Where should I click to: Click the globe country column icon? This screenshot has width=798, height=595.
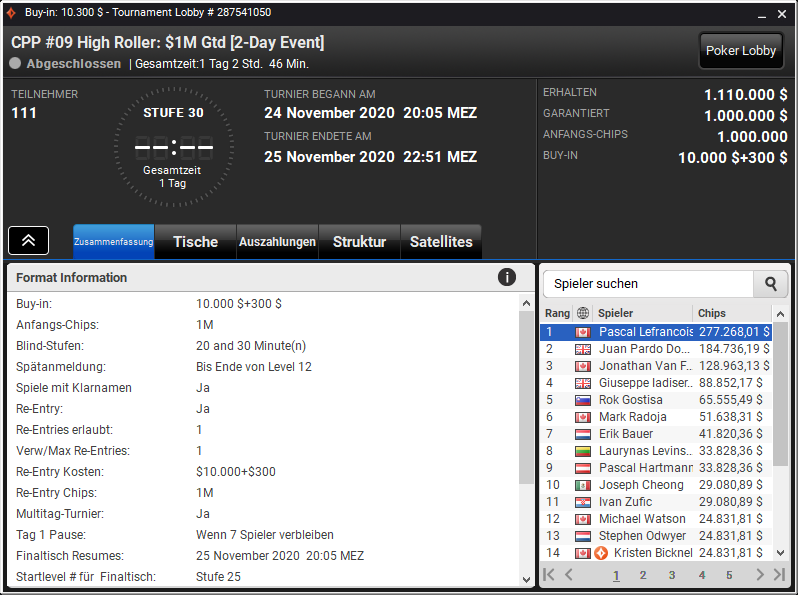point(583,313)
